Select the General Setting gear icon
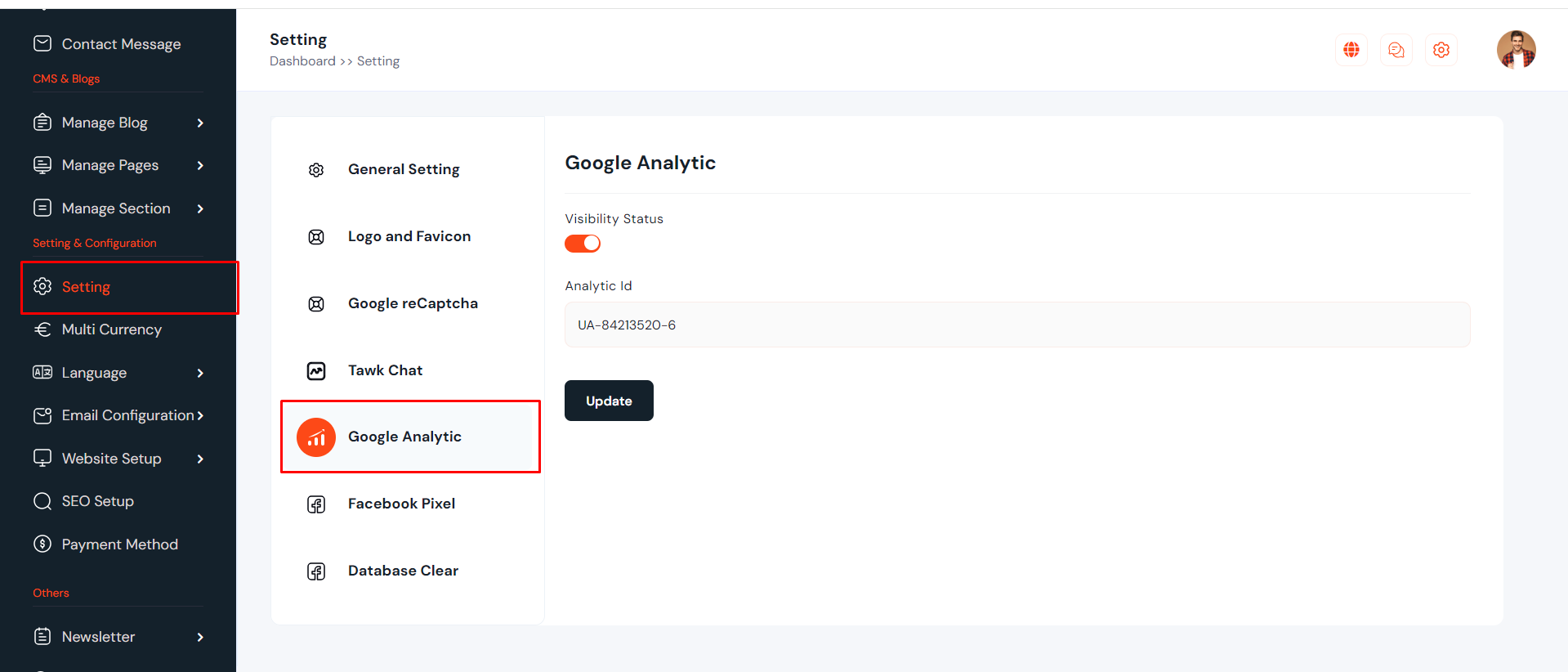This screenshot has width=1568, height=672. (316, 170)
